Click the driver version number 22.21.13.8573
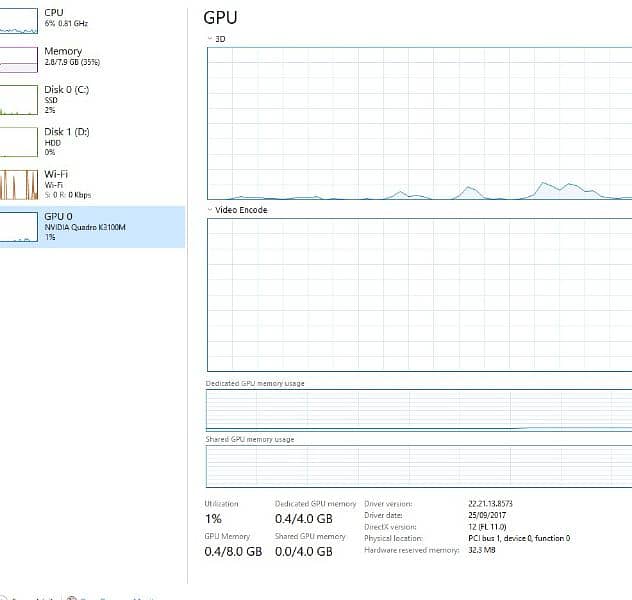Screen dimensions: 632x600 [x=496, y=504]
